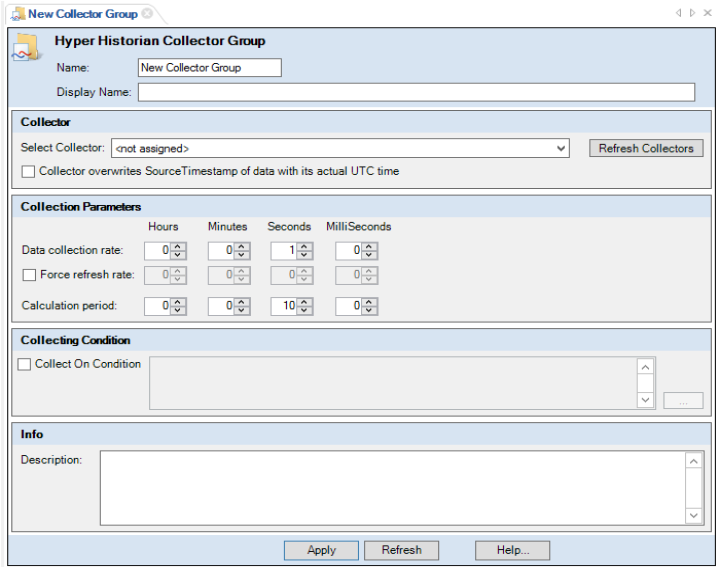Click the Refresh Collectors button
Image resolution: width=720 pixels, height=567 pixels.
(x=645, y=148)
